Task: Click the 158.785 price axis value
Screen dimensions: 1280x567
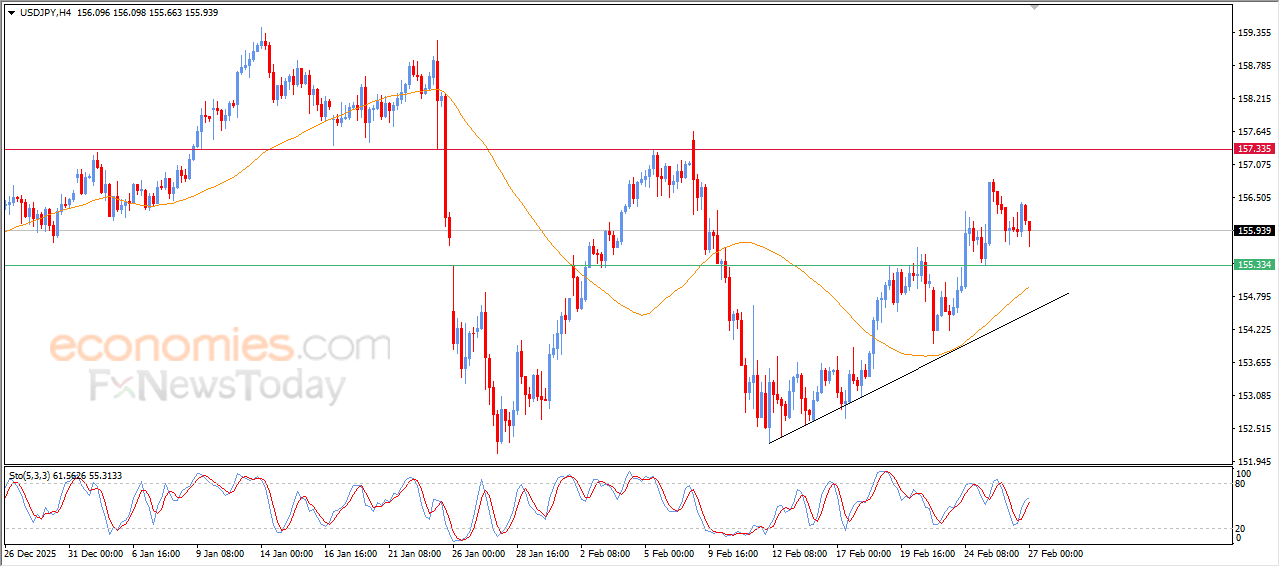Action: [1253, 66]
